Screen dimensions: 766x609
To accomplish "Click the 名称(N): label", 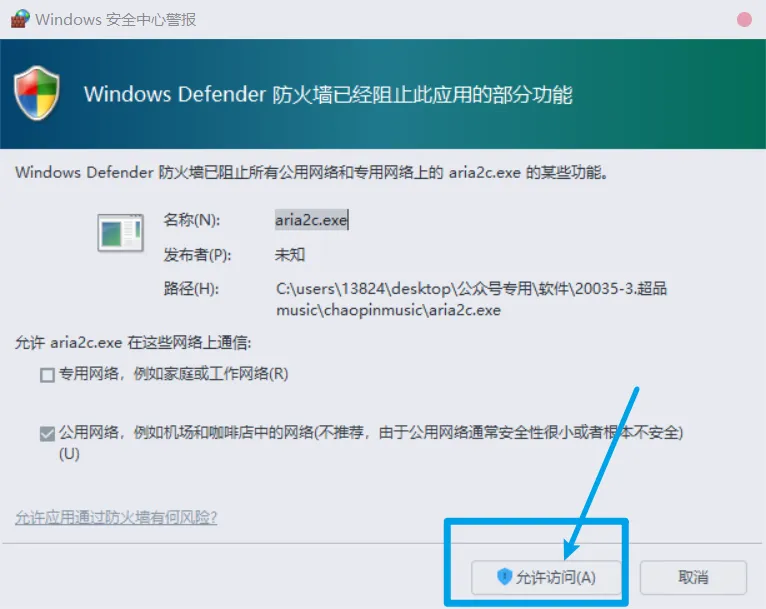I will point(192,220).
